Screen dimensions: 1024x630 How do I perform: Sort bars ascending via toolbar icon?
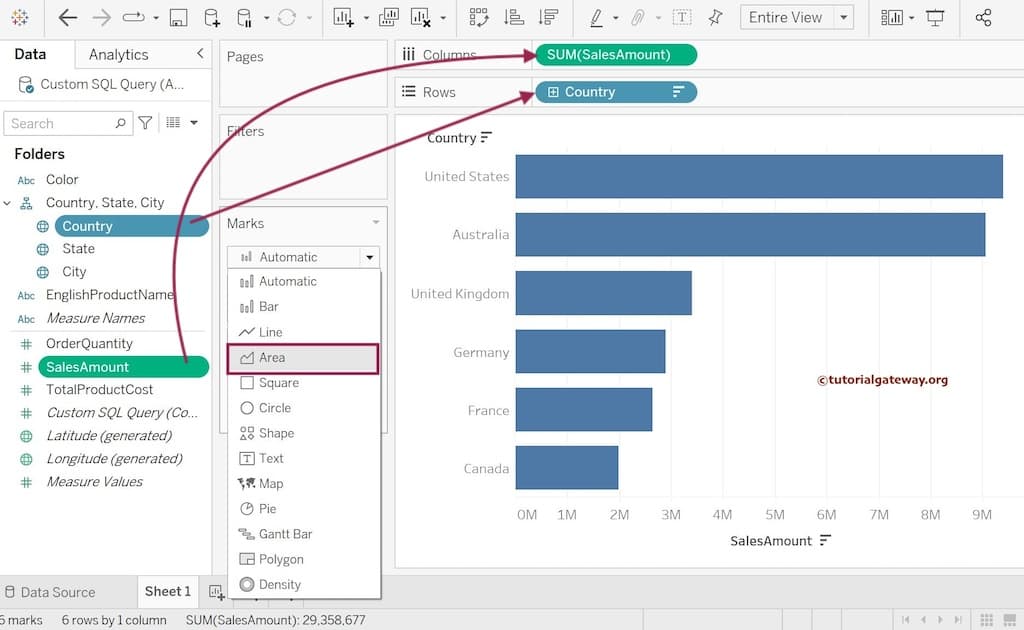(514, 18)
